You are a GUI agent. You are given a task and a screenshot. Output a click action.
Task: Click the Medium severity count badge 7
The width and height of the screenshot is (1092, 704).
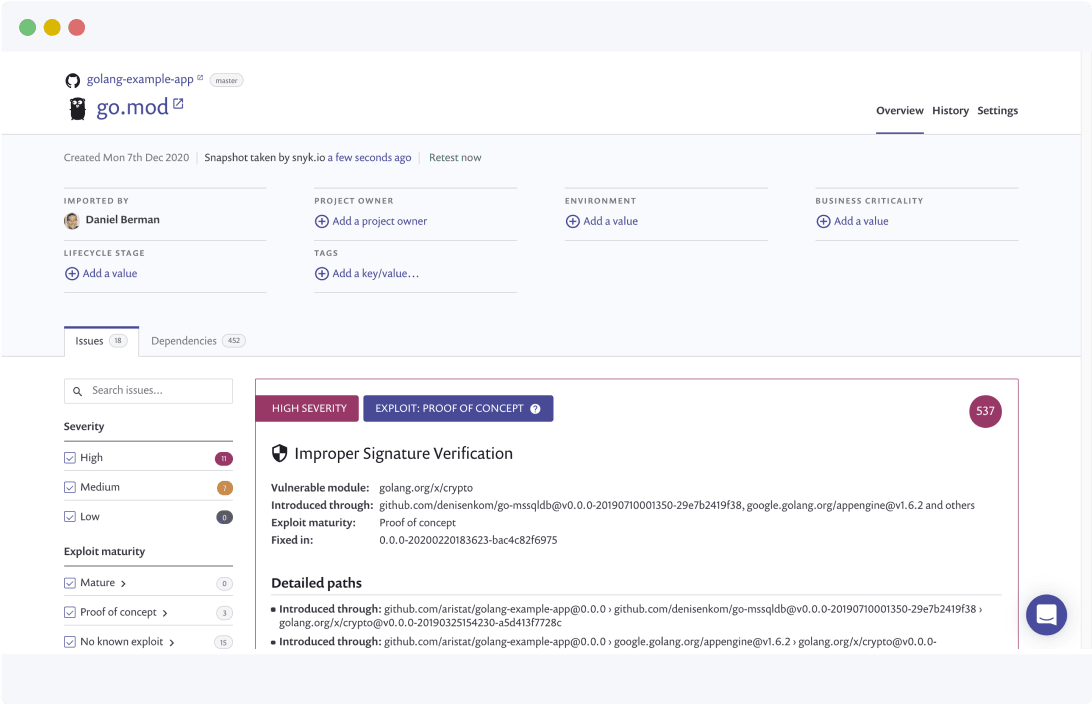[224, 488]
